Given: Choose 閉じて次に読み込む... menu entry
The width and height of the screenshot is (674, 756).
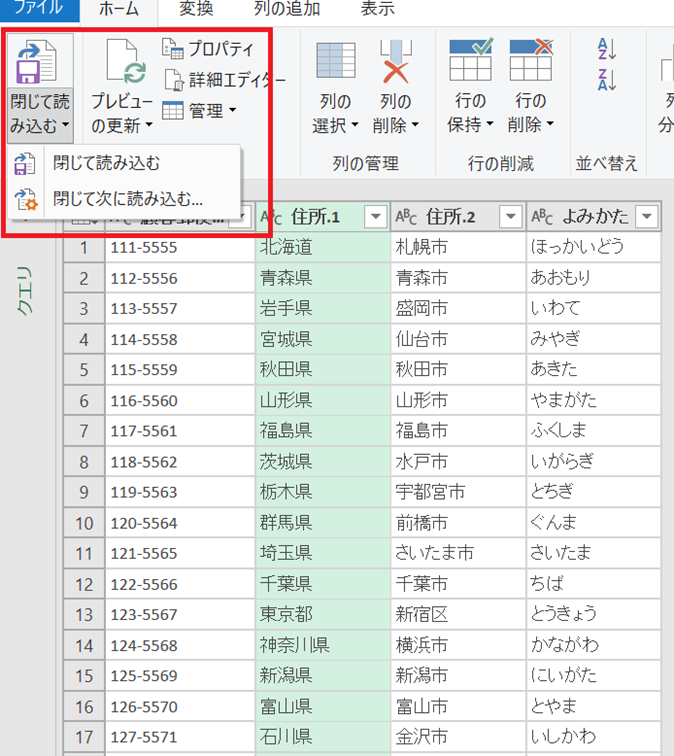Looking at the screenshot, I should 127,198.
